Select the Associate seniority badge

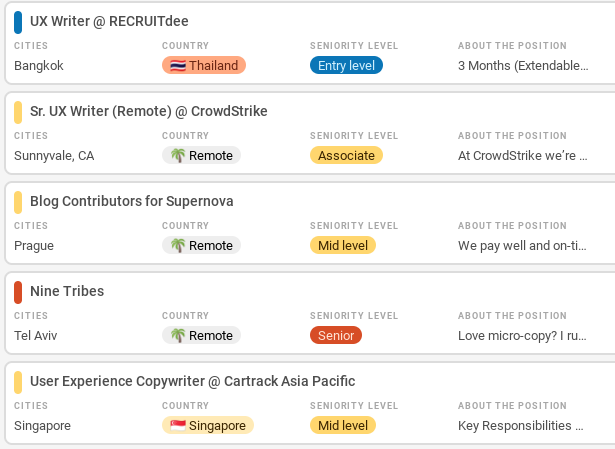(346, 156)
